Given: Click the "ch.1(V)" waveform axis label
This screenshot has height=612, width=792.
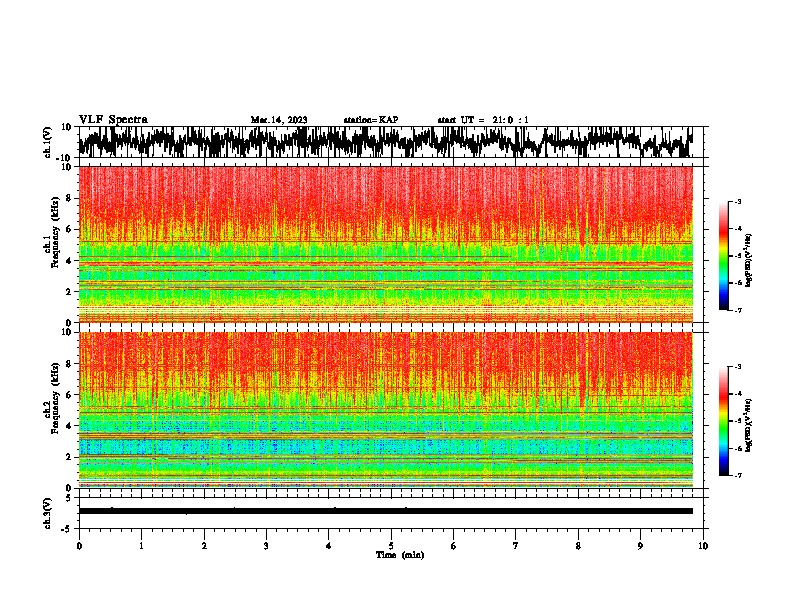Looking at the screenshot, I should click(x=48, y=142).
